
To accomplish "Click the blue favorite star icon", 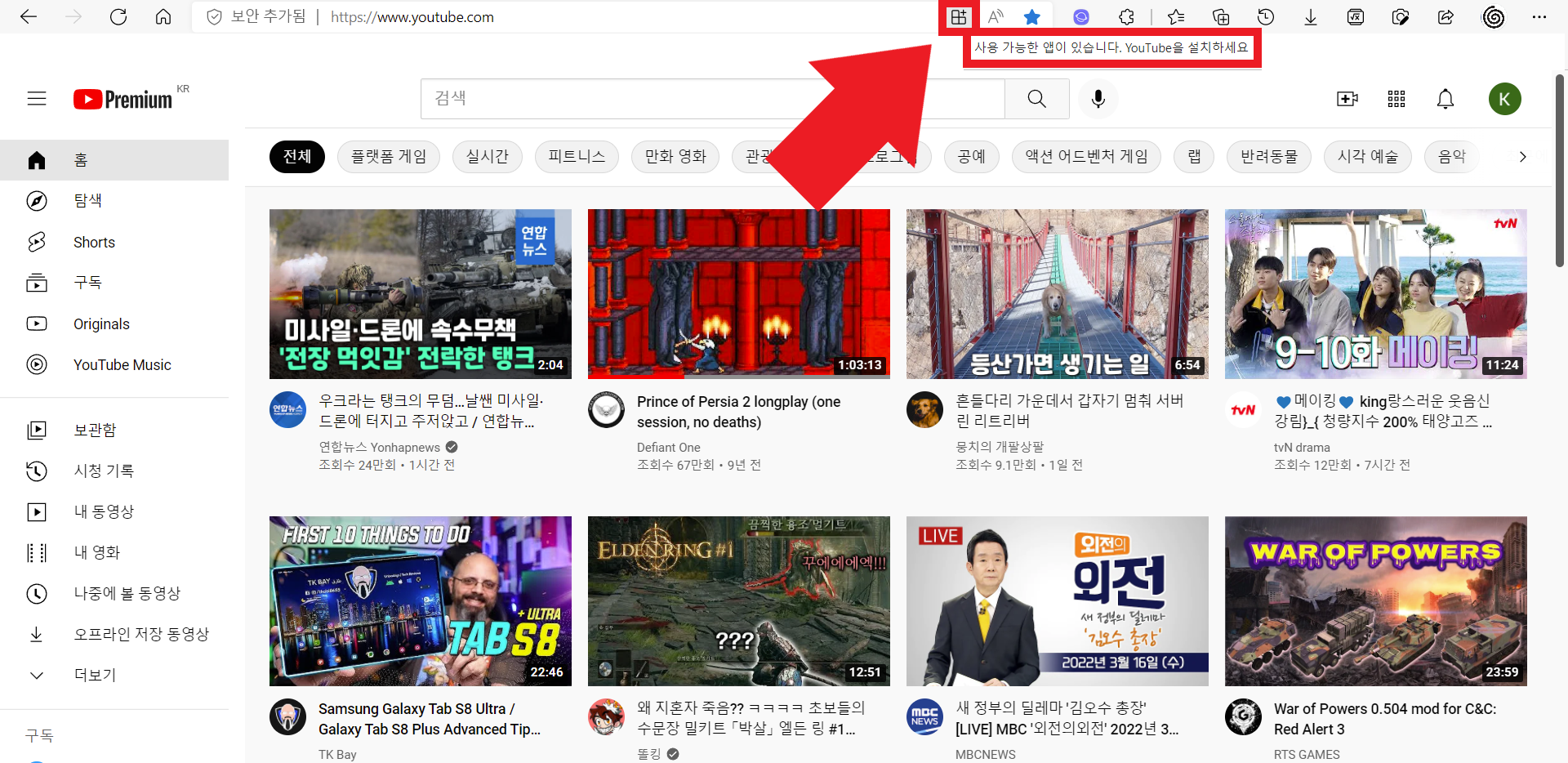I will [x=1032, y=17].
